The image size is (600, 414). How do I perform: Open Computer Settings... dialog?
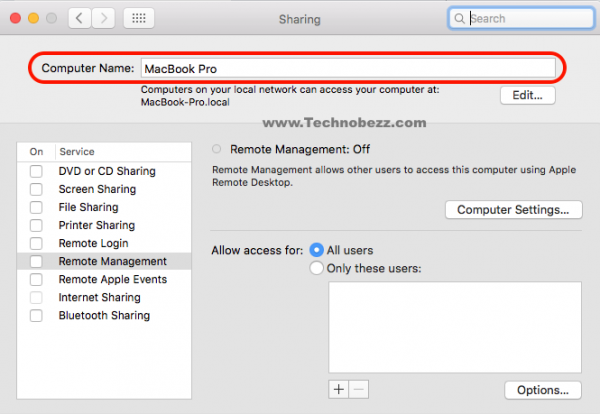[514, 210]
